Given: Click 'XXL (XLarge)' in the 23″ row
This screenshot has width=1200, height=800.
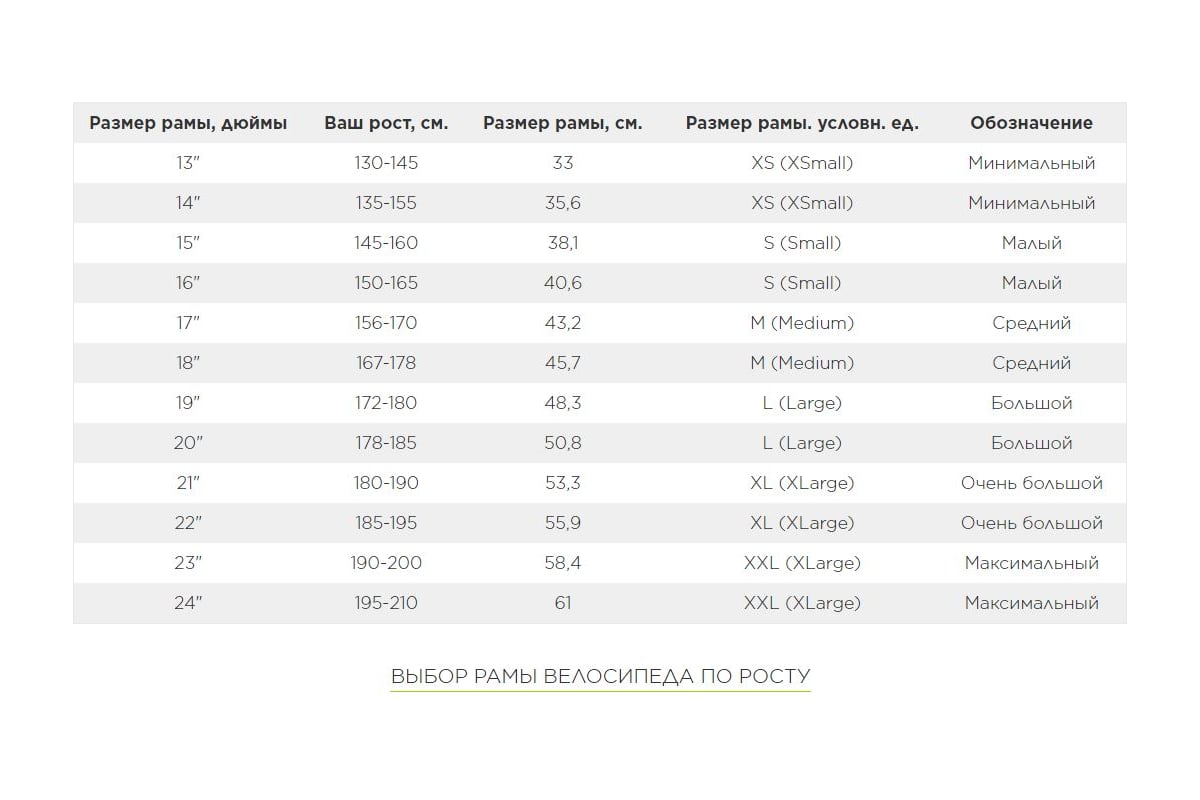Looking at the screenshot, I should click(x=802, y=563).
